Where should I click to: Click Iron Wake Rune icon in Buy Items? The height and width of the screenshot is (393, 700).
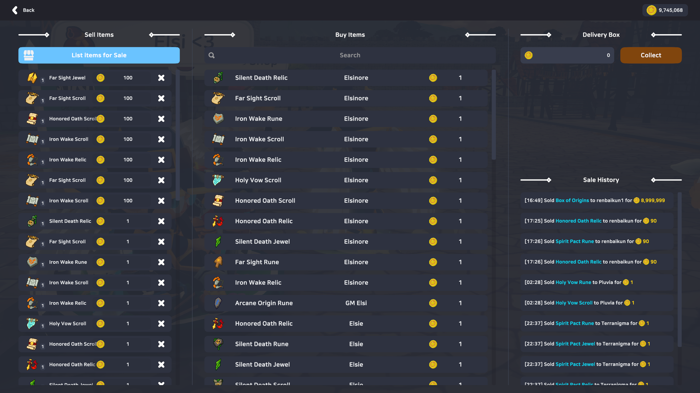coord(218,119)
